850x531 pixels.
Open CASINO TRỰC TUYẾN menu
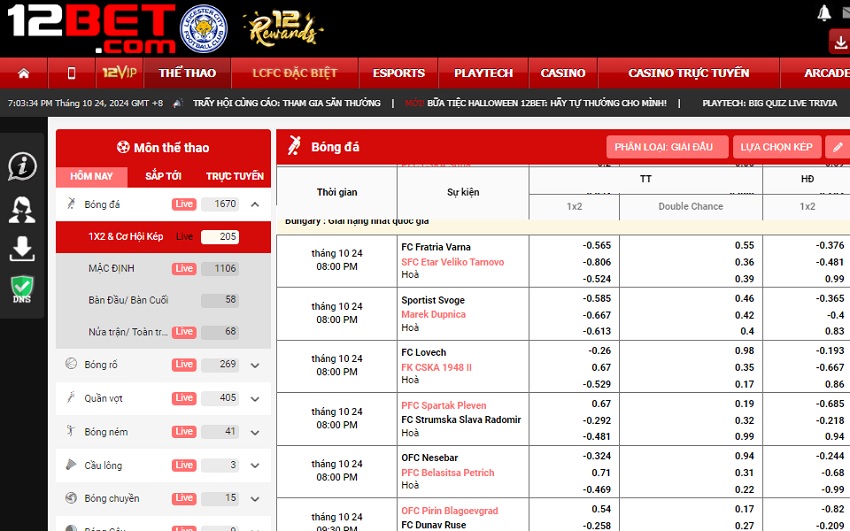click(x=688, y=73)
